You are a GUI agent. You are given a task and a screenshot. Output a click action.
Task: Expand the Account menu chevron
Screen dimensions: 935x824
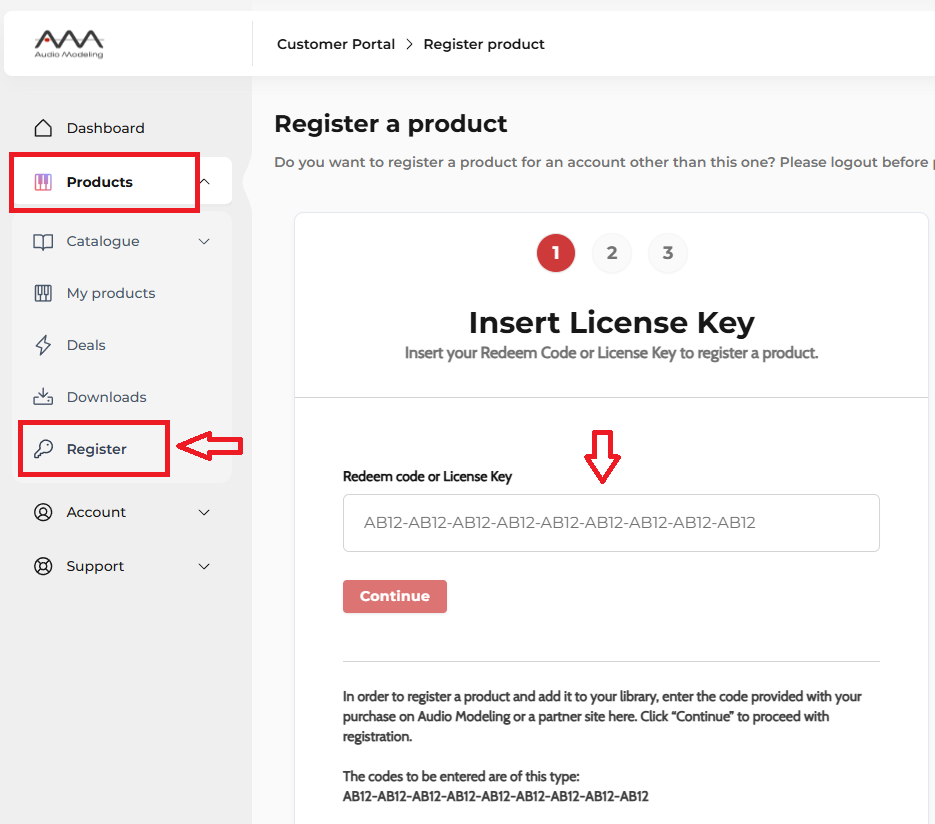point(204,512)
